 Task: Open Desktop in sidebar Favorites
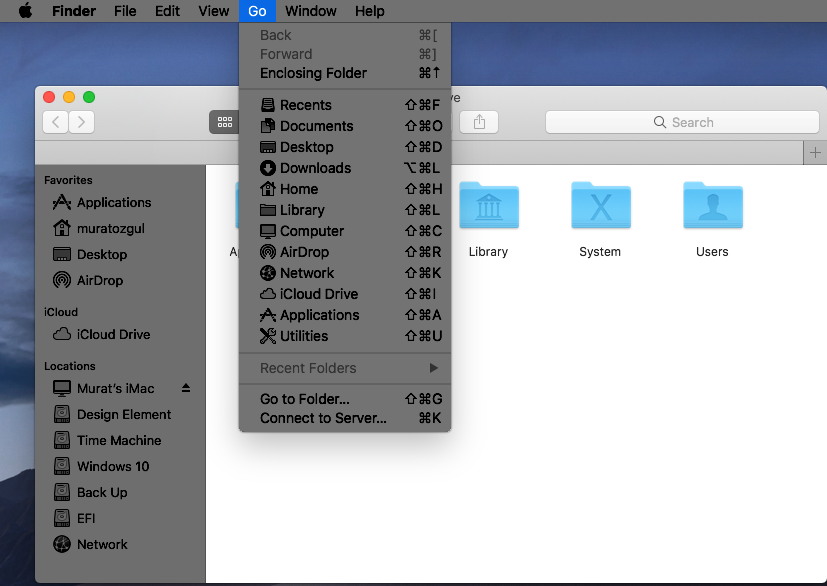[x=120, y=254]
